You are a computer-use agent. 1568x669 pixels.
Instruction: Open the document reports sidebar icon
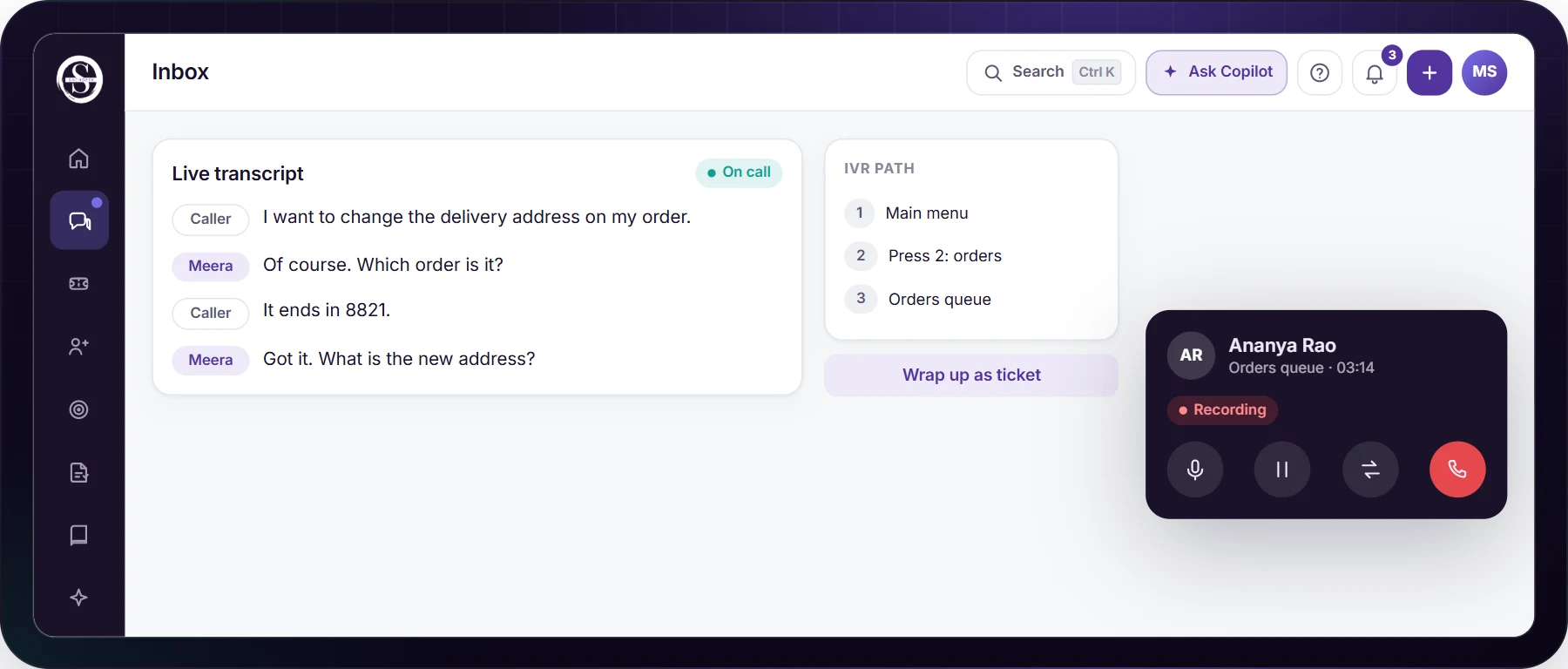tap(79, 472)
